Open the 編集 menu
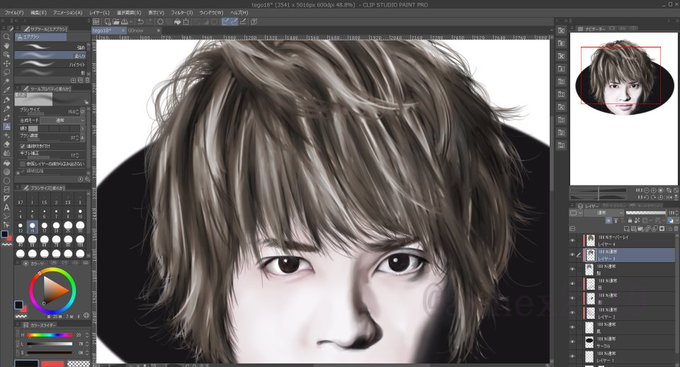 pos(39,13)
